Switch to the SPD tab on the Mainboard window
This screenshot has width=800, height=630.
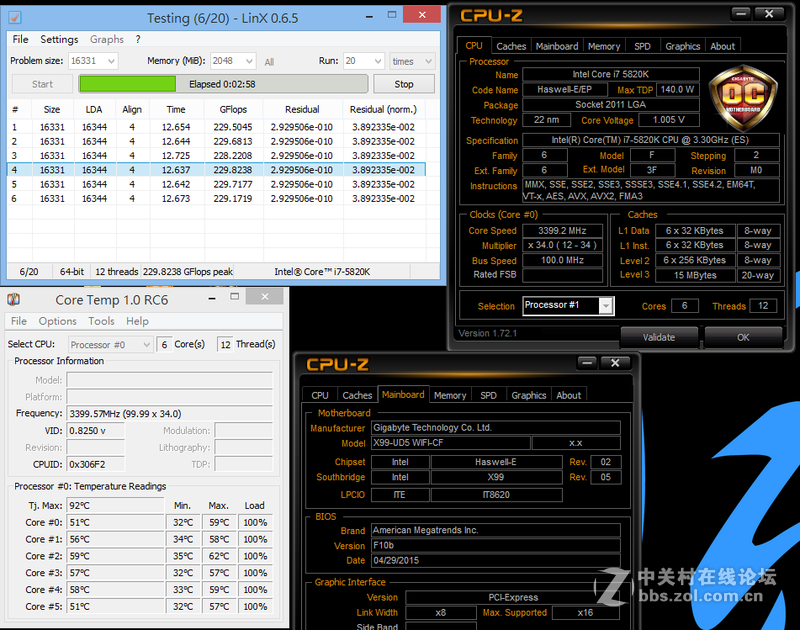[x=488, y=395]
